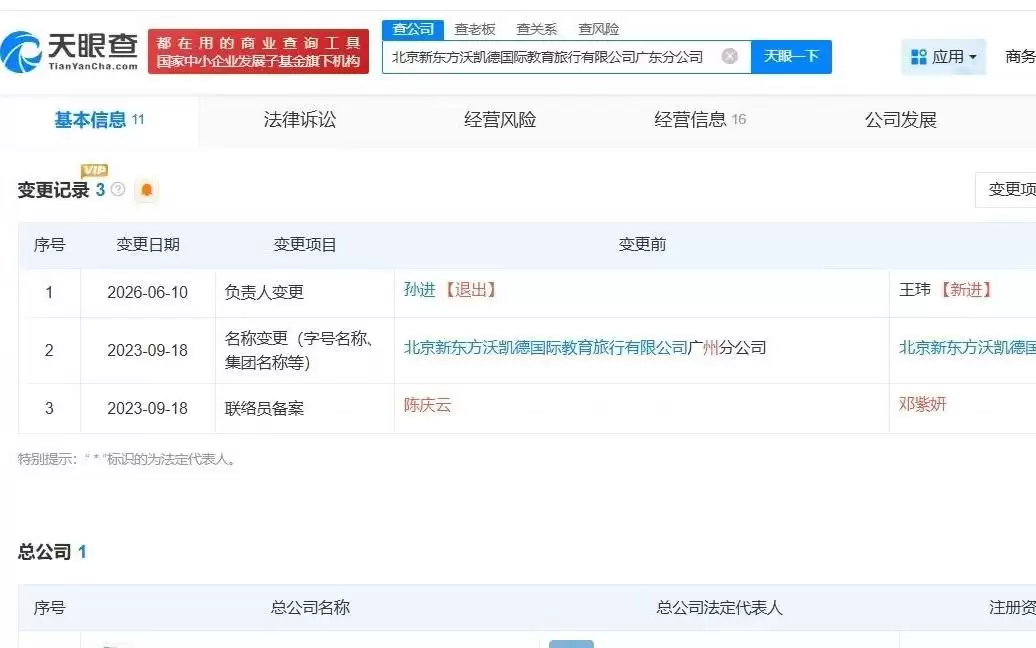Open 广州分公司 former name link
Image resolution: width=1036 pixels, height=648 pixels.
[585, 347]
